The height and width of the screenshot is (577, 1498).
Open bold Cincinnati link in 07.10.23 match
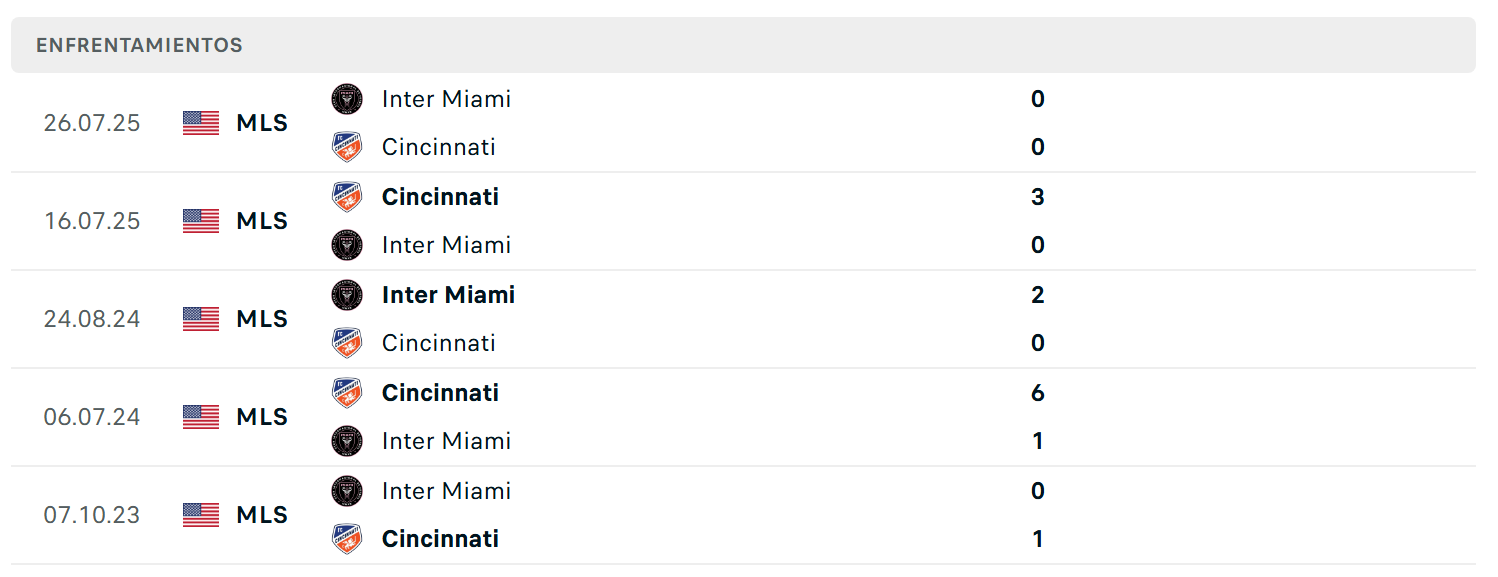point(440,539)
